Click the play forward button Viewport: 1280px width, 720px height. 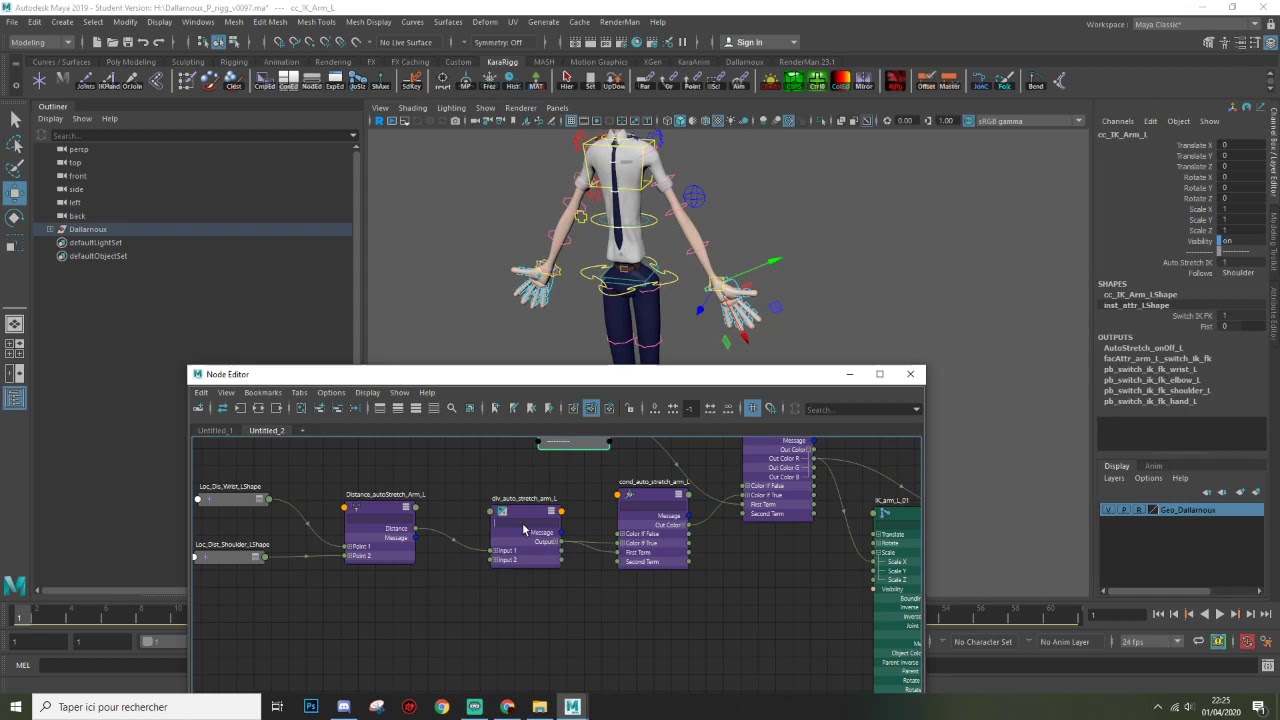coord(1218,614)
